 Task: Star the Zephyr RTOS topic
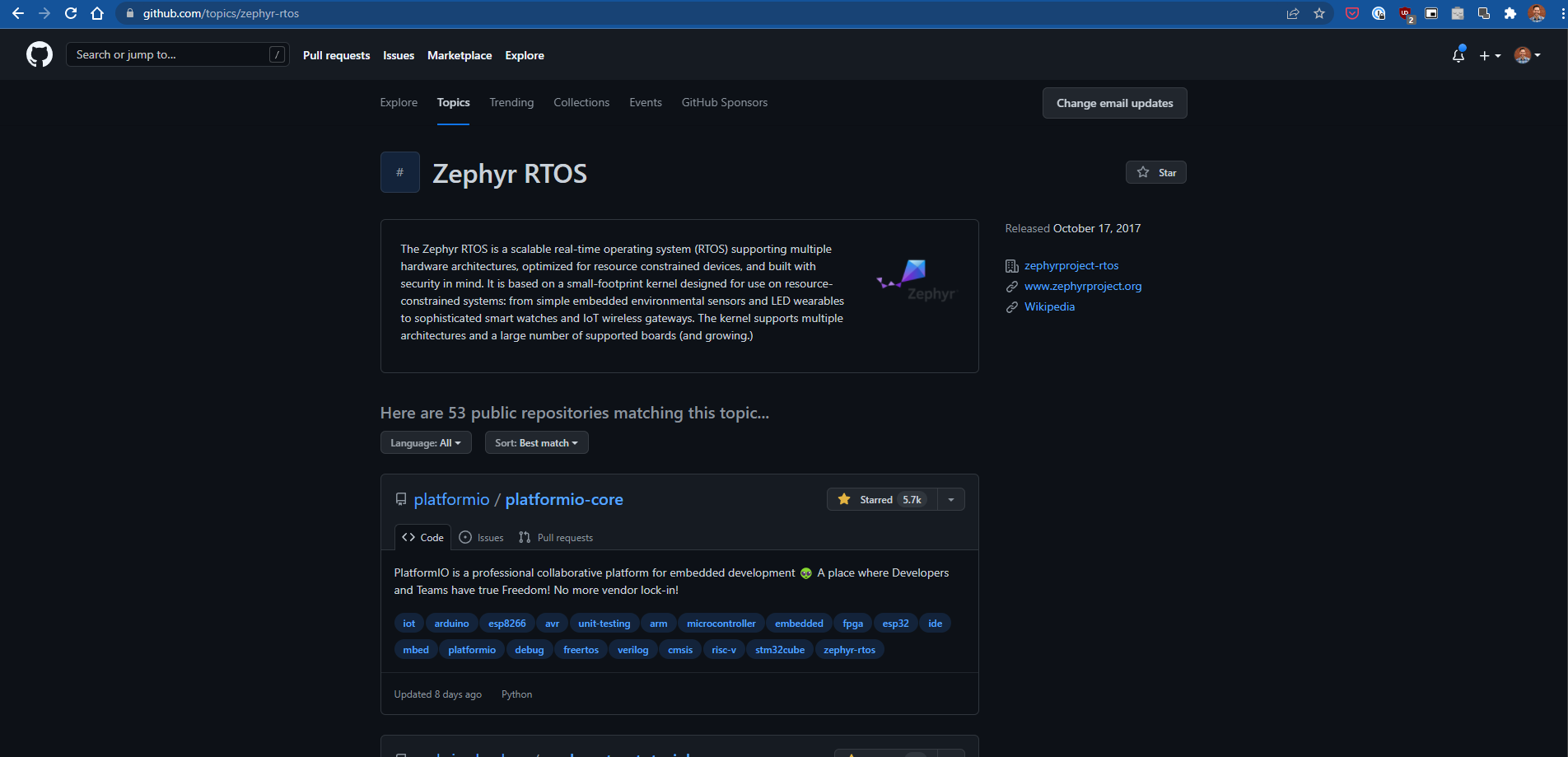[x=1155, y=172]
